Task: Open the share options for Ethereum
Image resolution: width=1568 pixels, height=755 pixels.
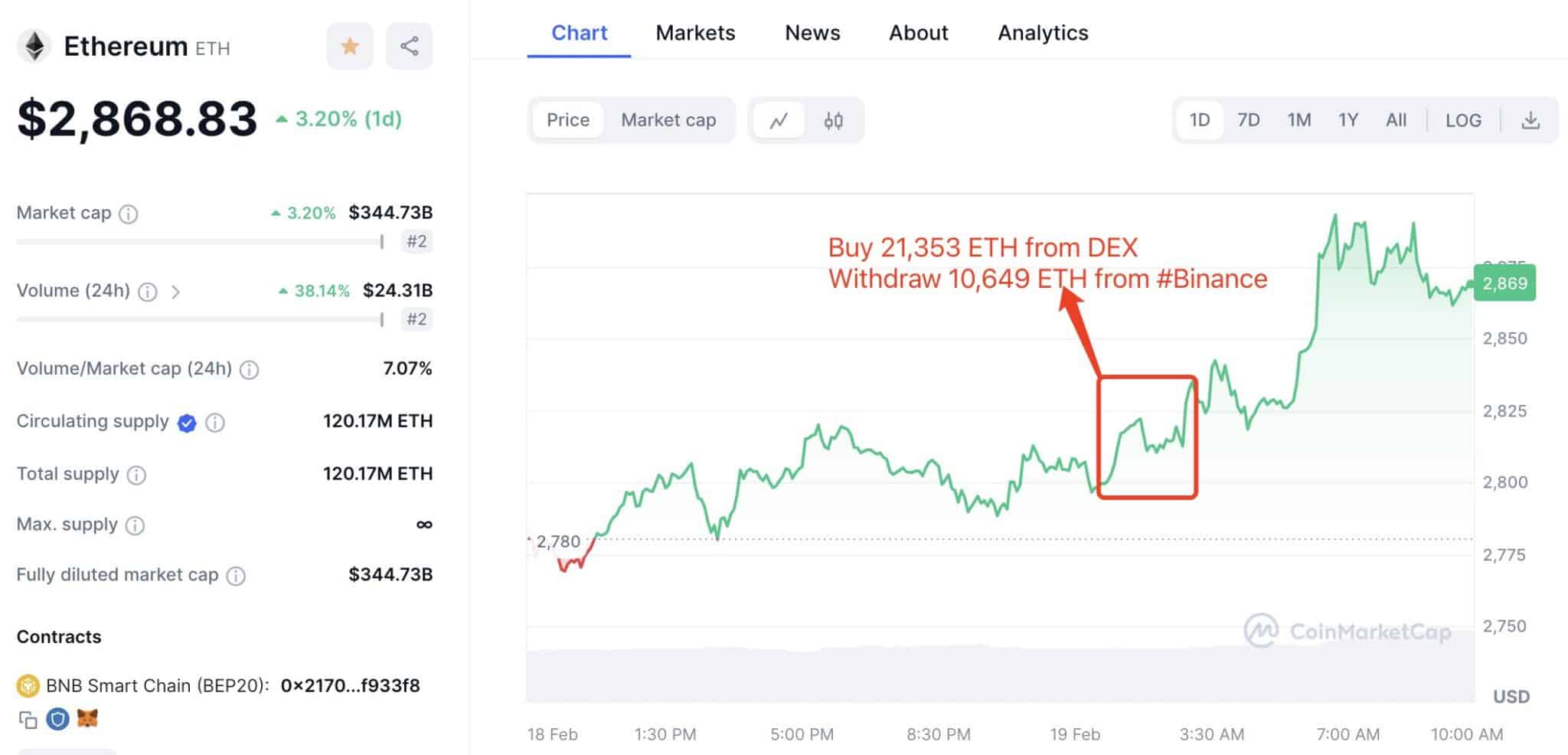Action: pyautogui.click(x=409, y=46)
